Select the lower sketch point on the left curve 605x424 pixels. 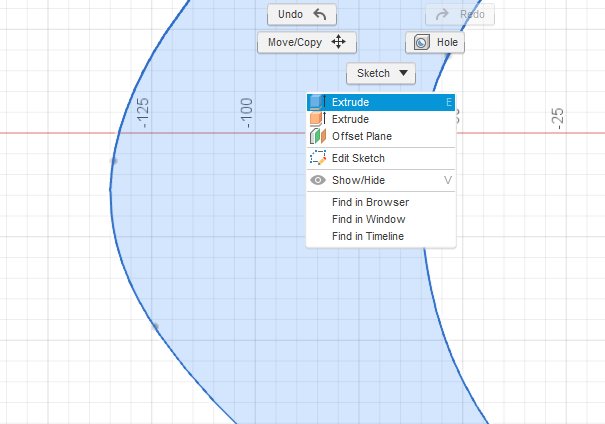coord(155,327)
